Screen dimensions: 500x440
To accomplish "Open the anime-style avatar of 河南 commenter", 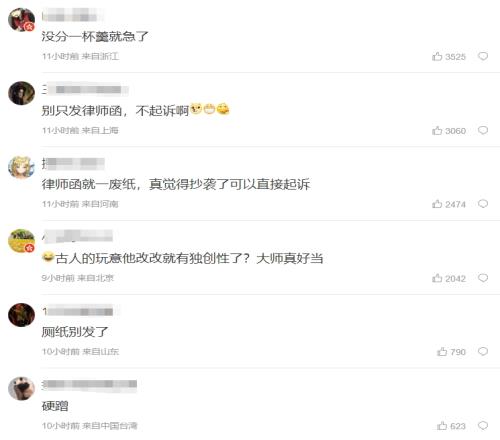I will pos(21,167).
